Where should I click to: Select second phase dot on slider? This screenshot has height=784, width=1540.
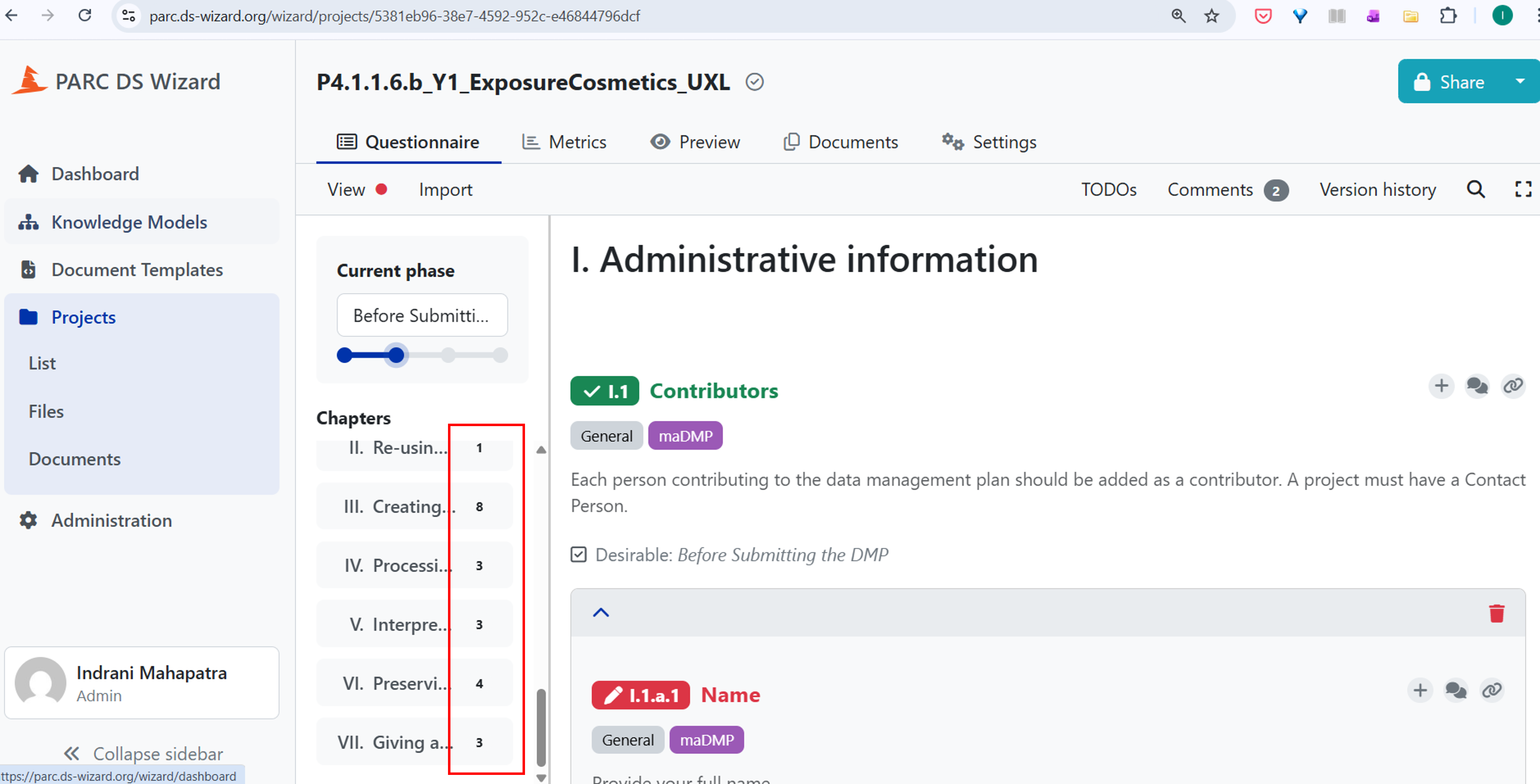[396, 355]
